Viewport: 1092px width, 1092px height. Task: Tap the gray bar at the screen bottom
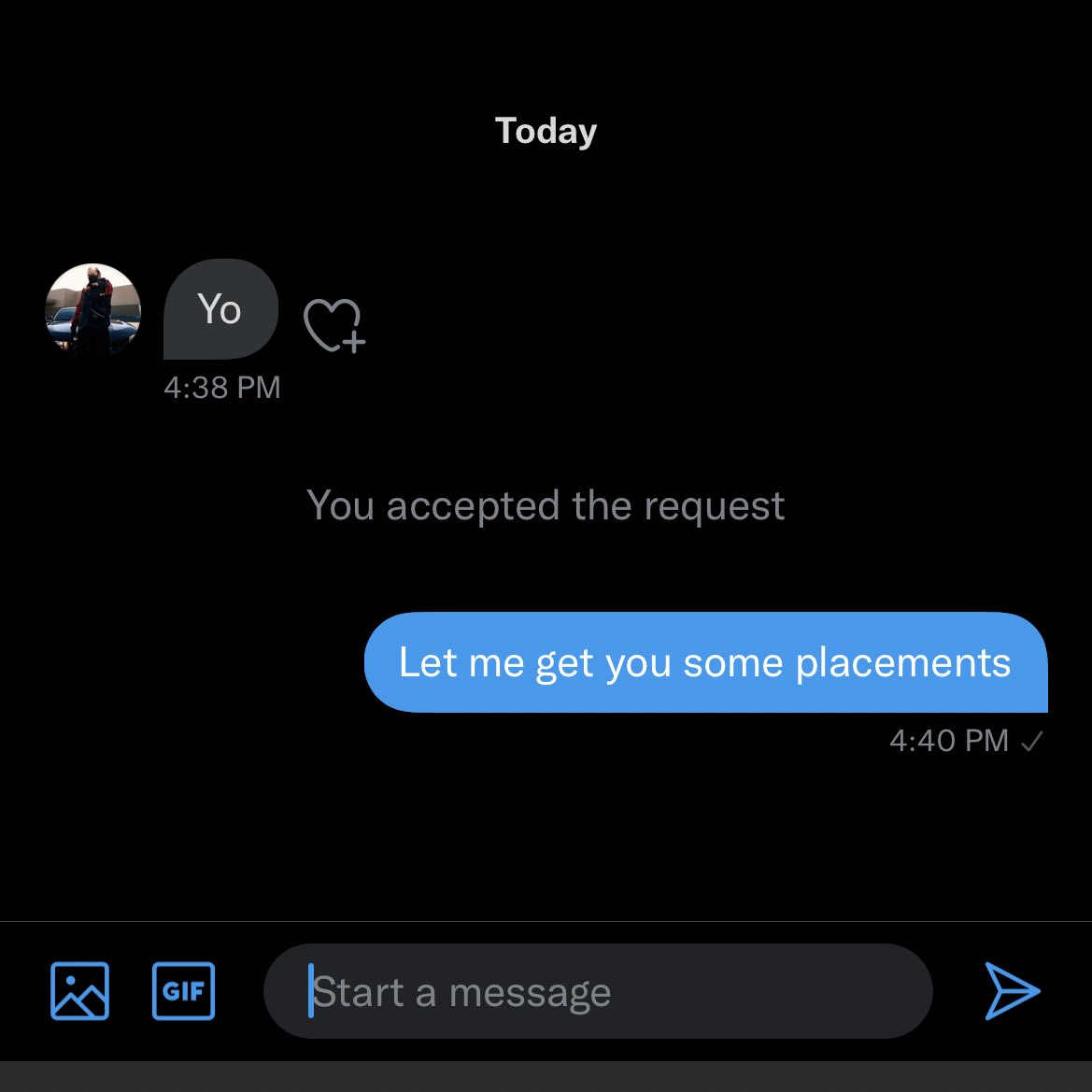point(546,1077)
